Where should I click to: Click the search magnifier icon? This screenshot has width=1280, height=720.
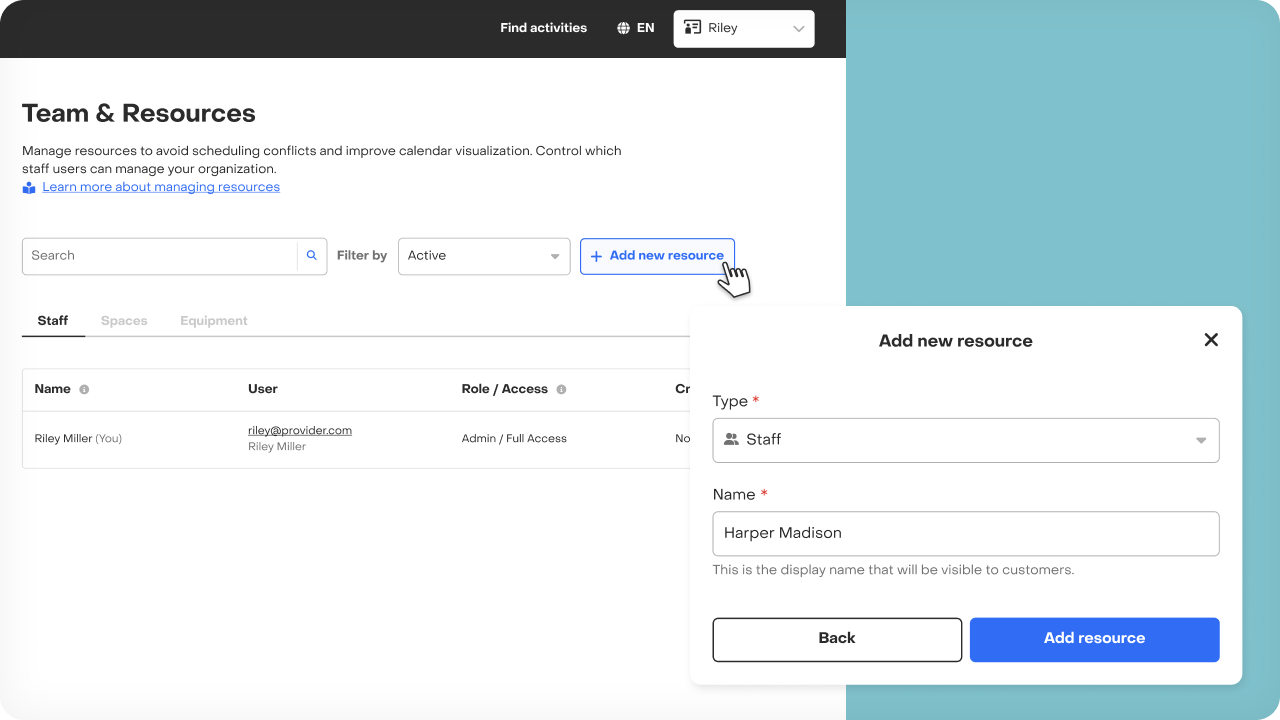tap(311, 256)
